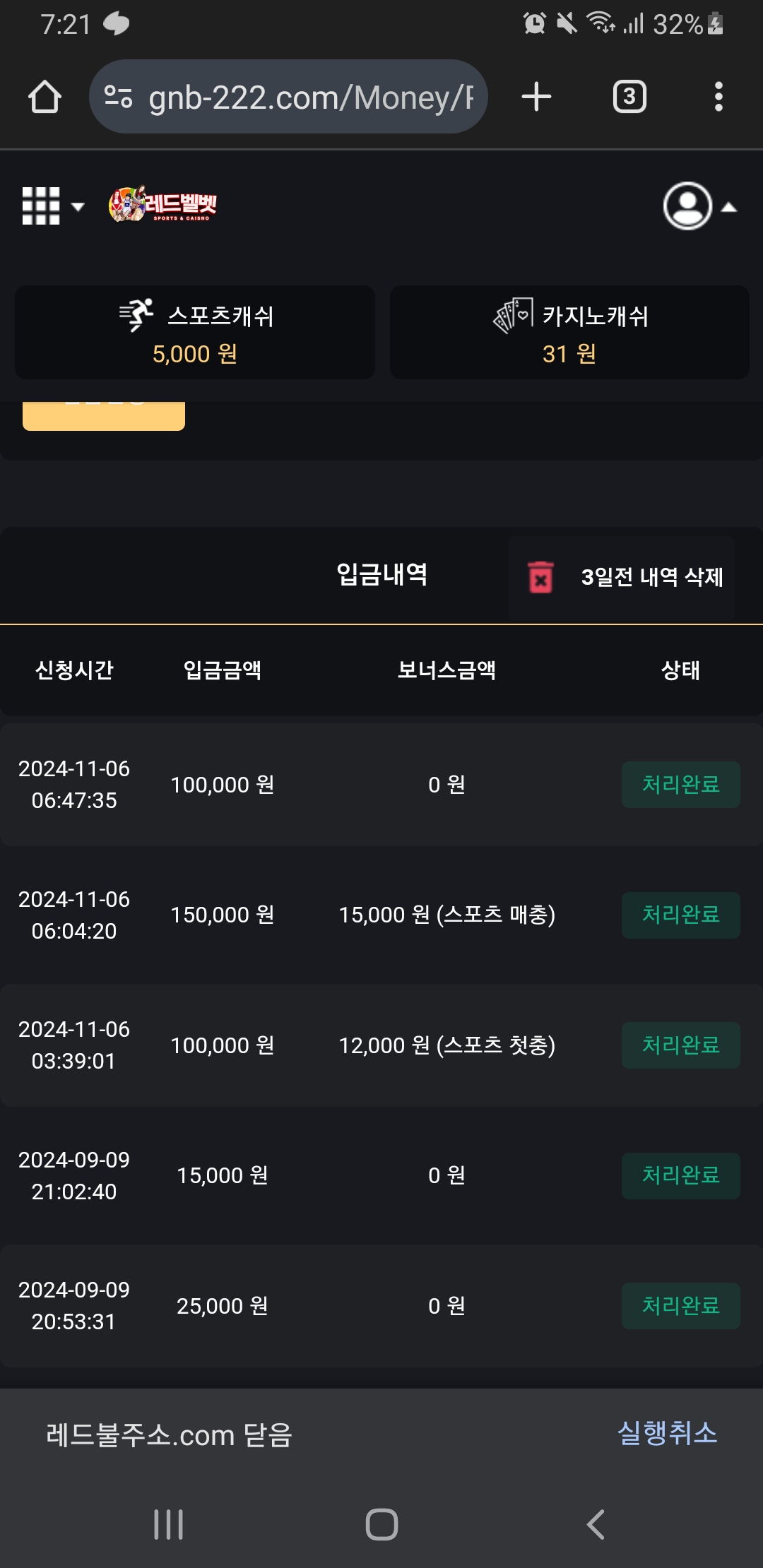The width and height of the screenshot is (763, 1568).
Task: Tap the browser home icon
Action: click(x=45, y=97)
